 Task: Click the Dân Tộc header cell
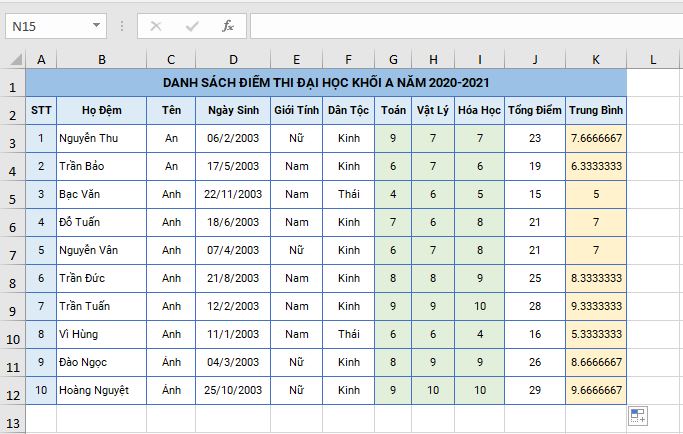[348, 110]
